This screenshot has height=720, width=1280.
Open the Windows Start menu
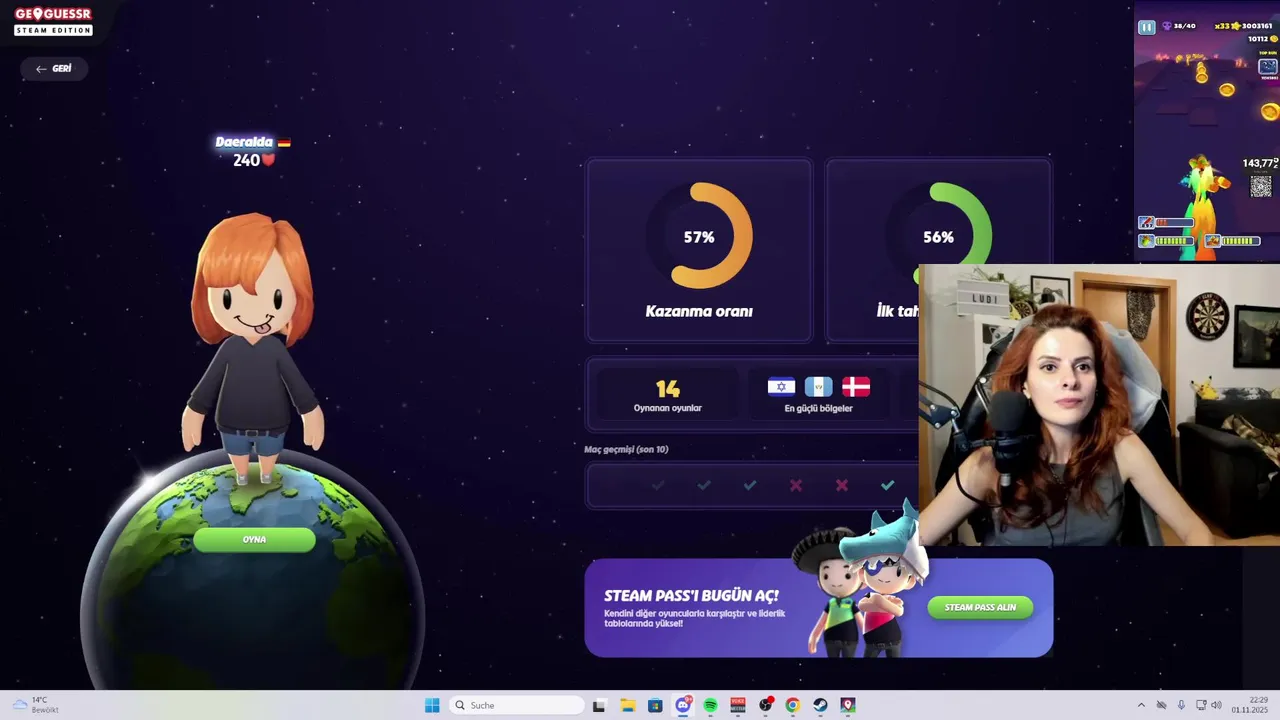point(432,705)
